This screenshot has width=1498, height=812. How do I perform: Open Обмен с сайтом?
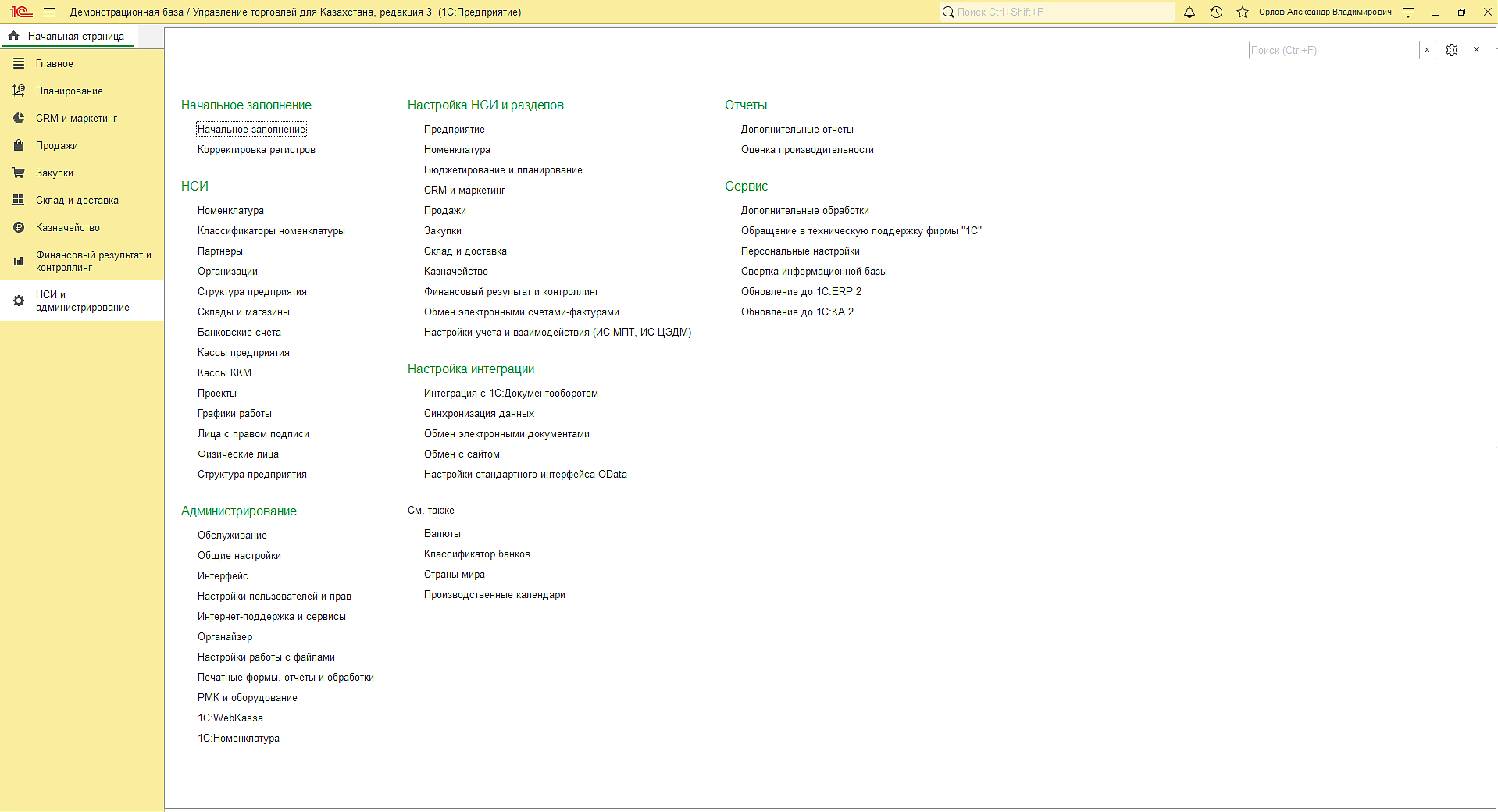[462, 454]
